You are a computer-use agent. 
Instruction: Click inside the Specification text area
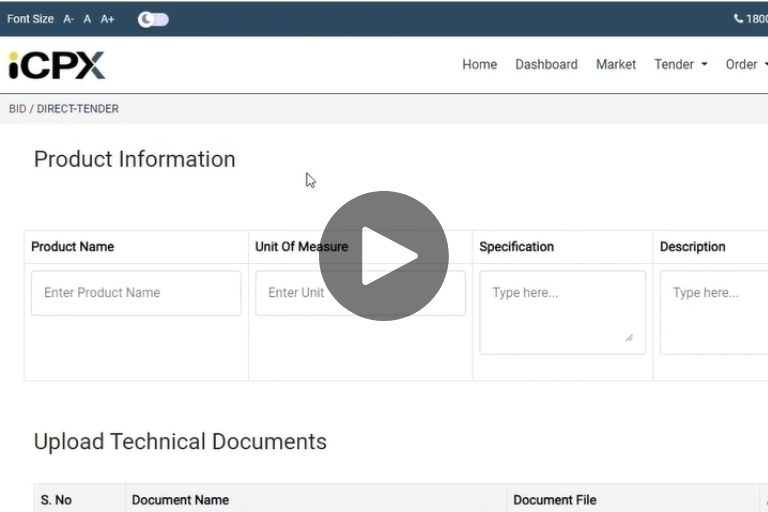pos(562,310)
